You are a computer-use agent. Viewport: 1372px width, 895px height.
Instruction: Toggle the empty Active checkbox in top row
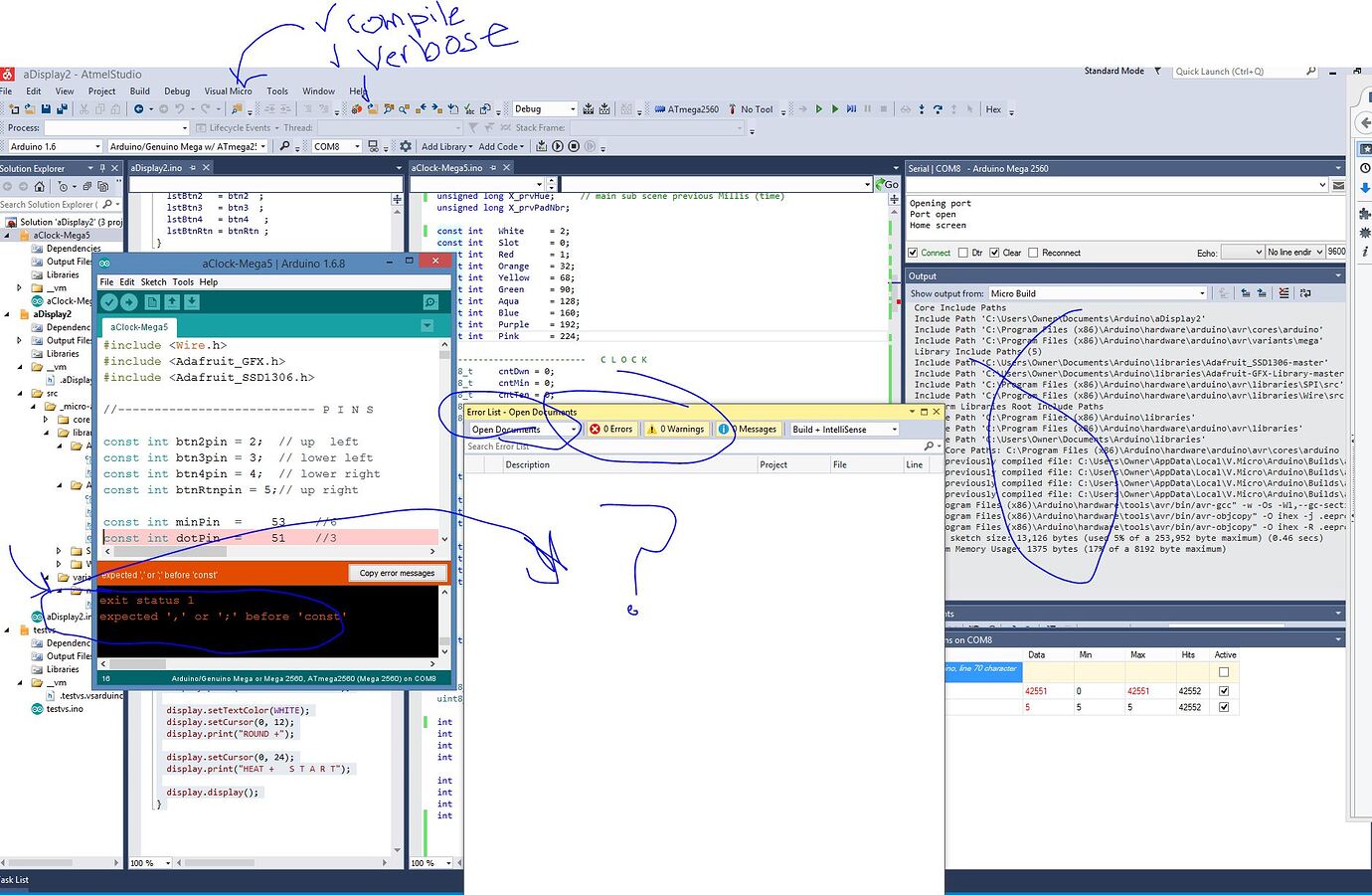pos(1224,672)
